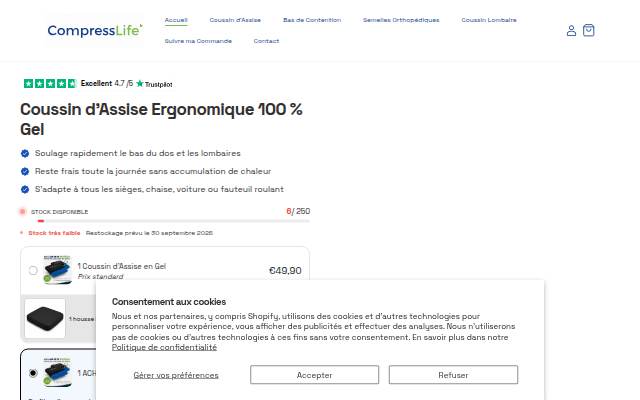Click the Accepter cookies button
The width and height of the screenshot is (640, 400).
[314, 375]
